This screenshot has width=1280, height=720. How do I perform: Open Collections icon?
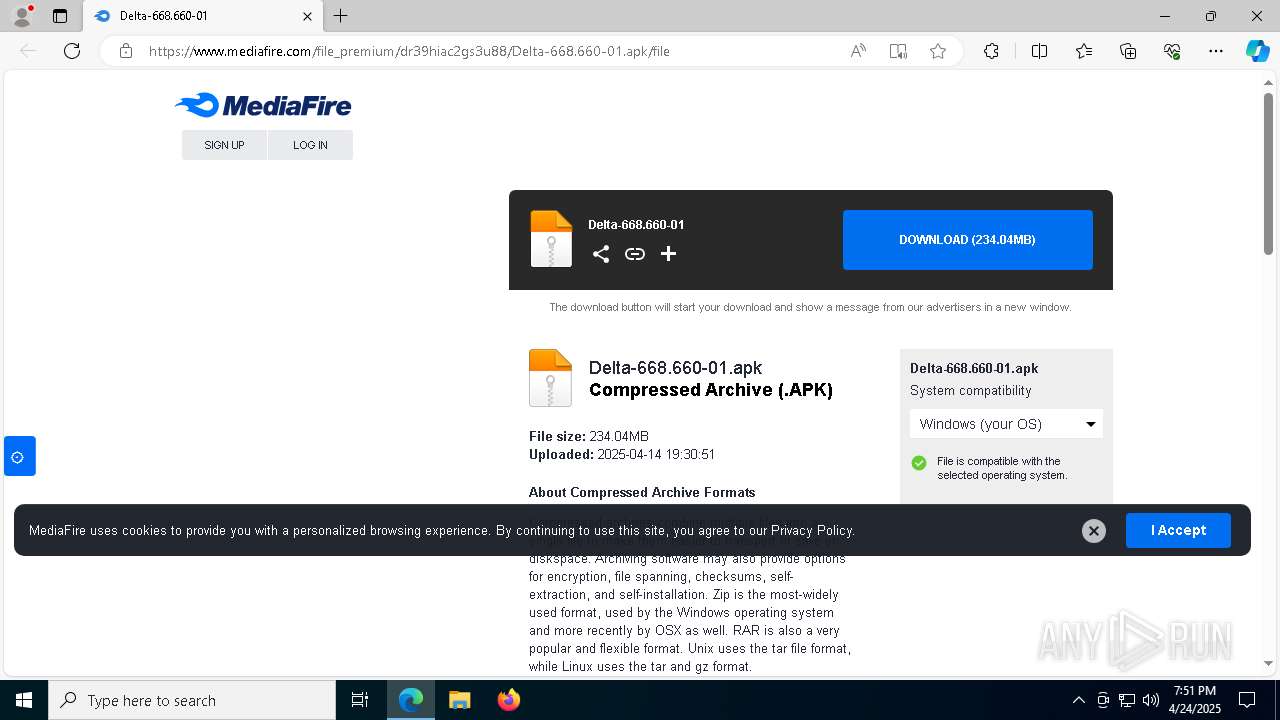click(1128, 51)
